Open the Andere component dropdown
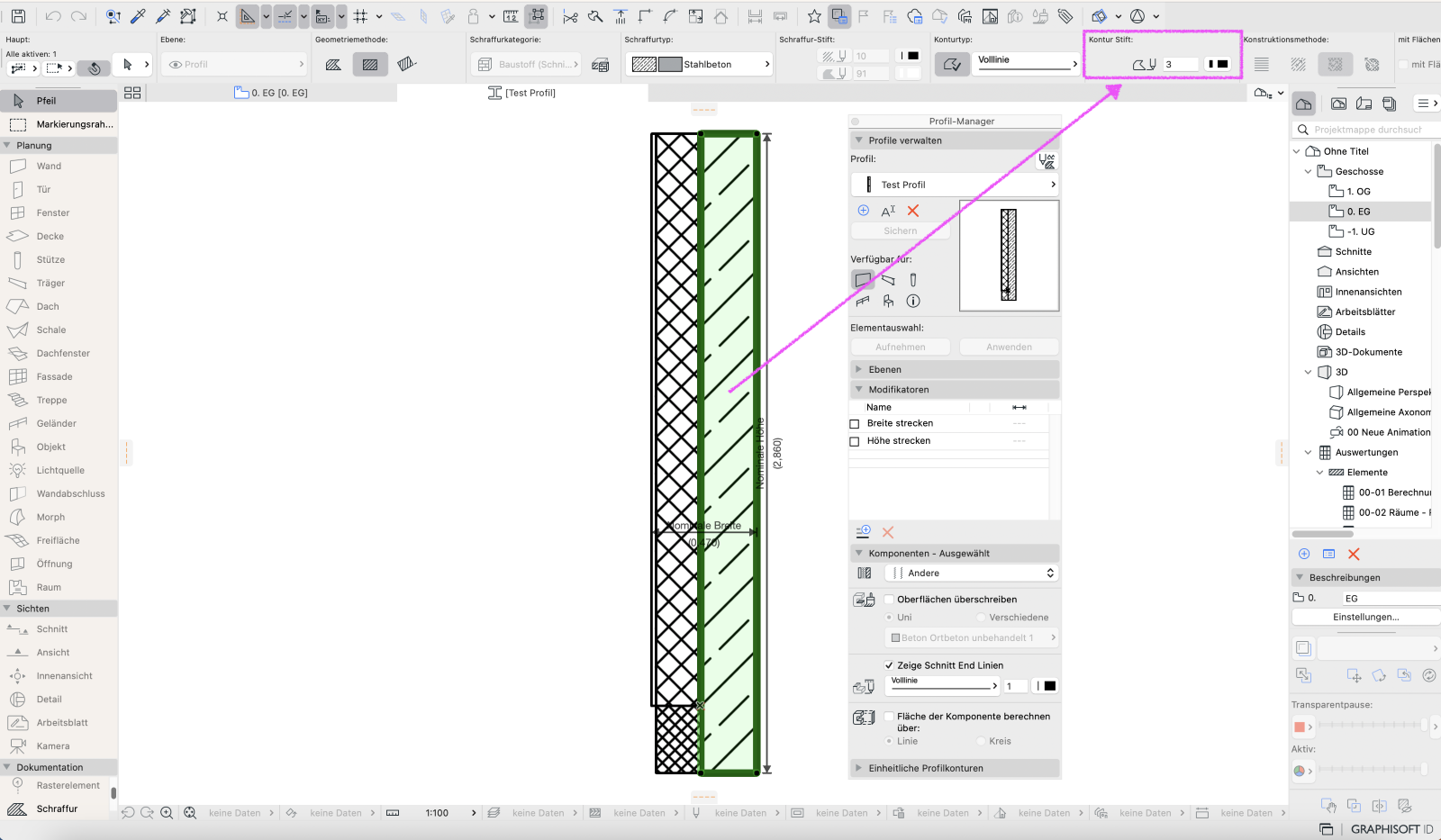The width and height of the screenshot is (1441, 840). [972, 574]
